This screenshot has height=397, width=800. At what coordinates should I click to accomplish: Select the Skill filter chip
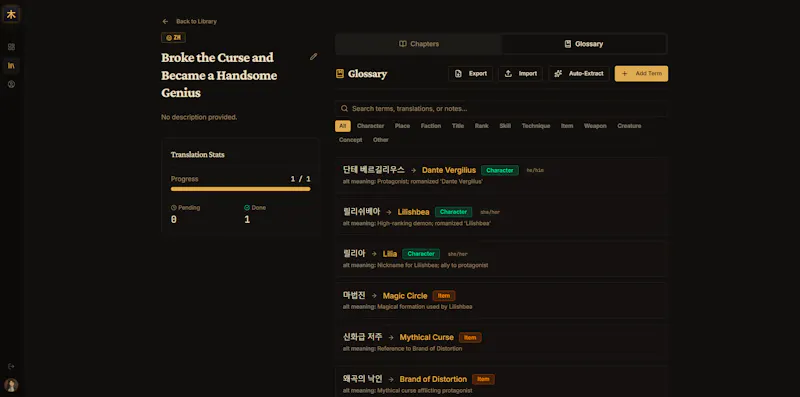[x=505, y=126]
